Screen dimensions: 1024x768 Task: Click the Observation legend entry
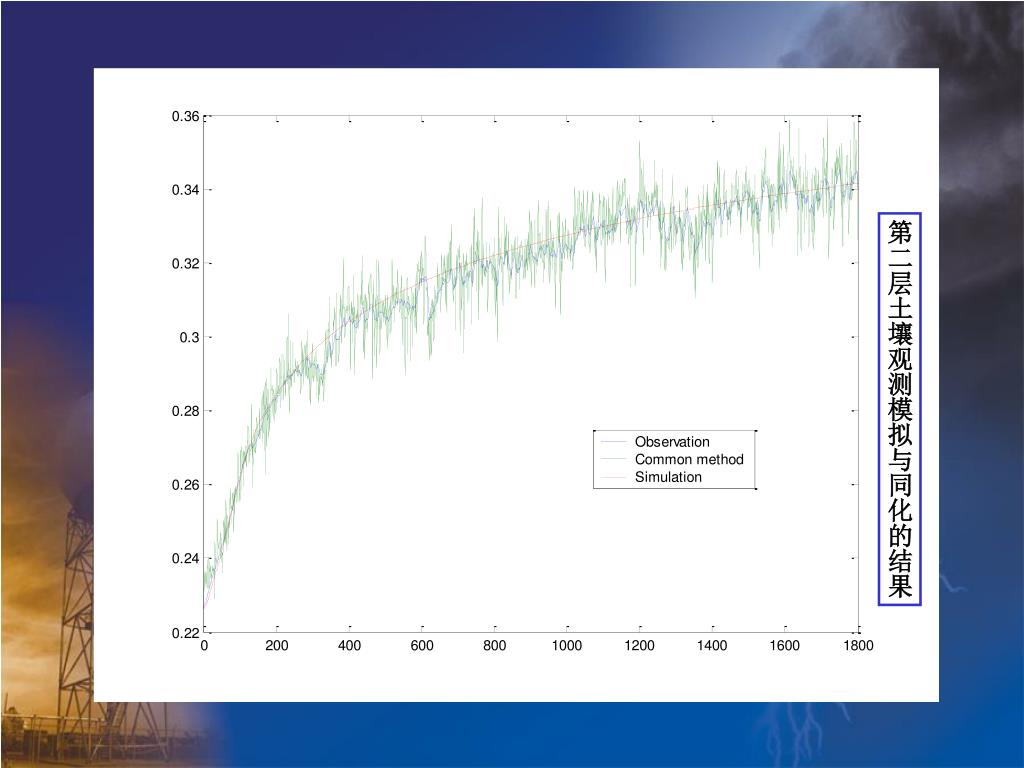(672, 442)
